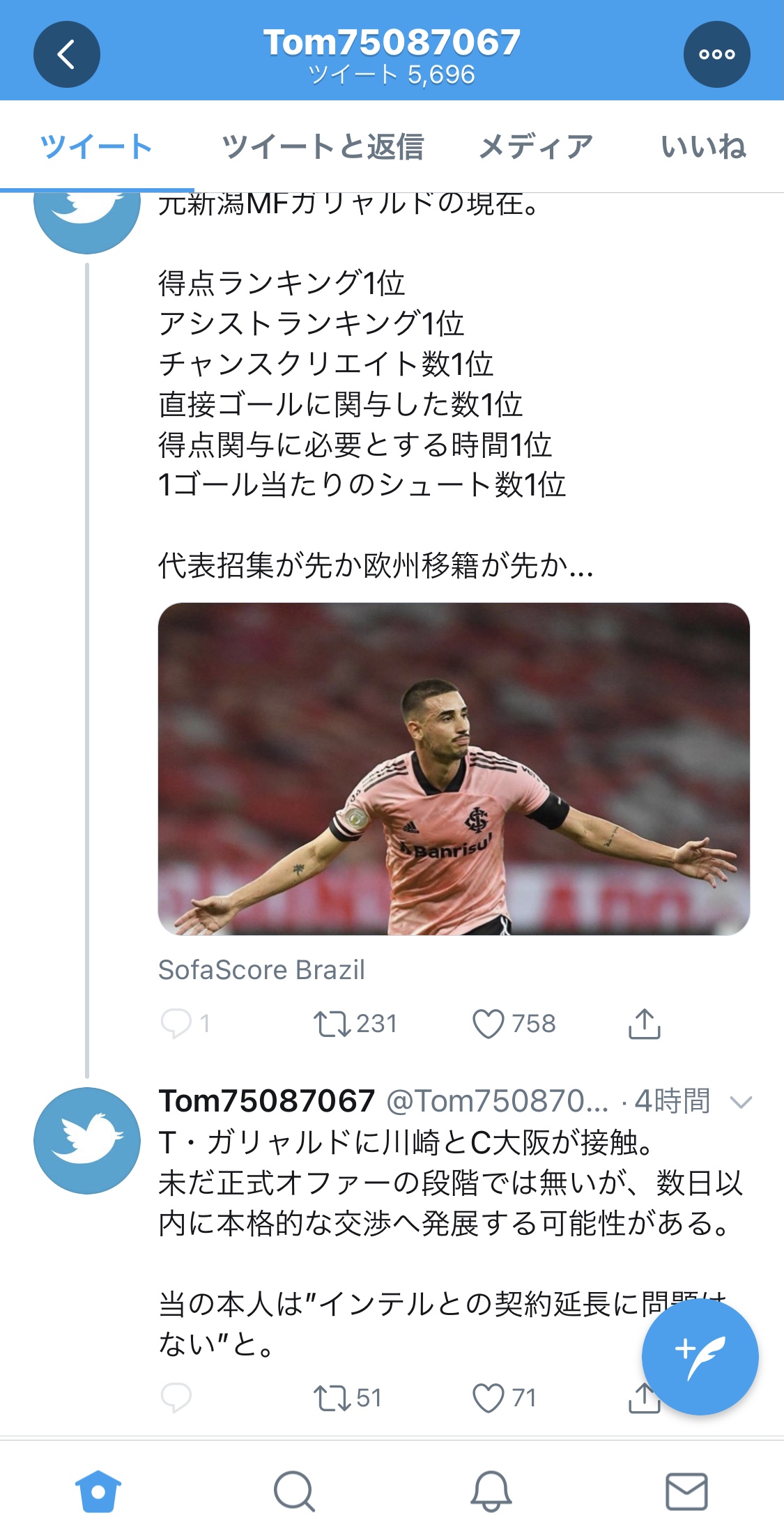Open the pink jersey player photo
This screenshot has width=784, height=1529.
click(x=454, y=769)
